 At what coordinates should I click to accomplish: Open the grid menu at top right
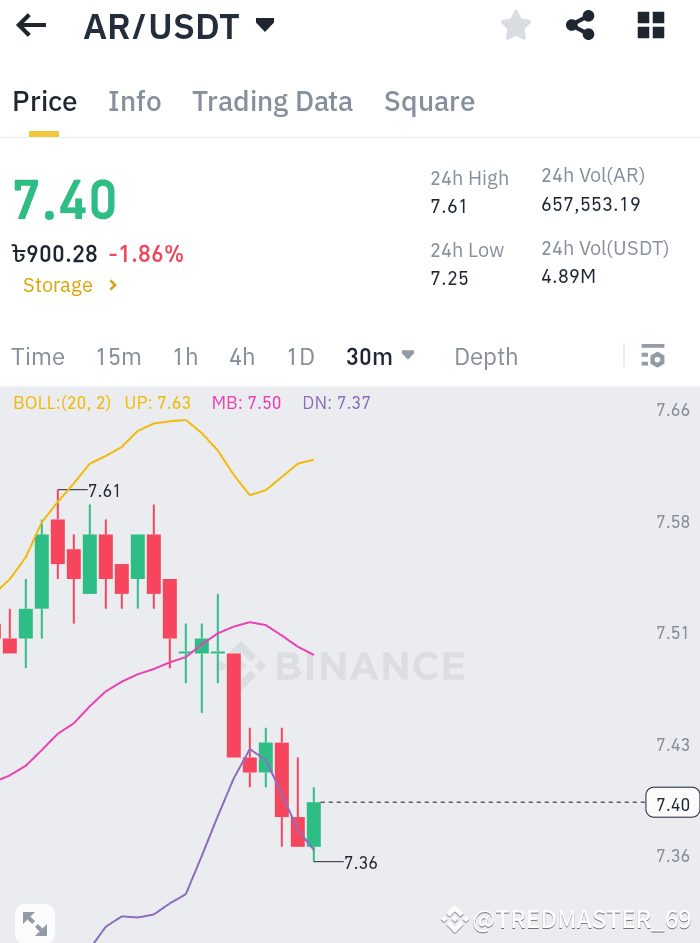click(x=650, y=26)
